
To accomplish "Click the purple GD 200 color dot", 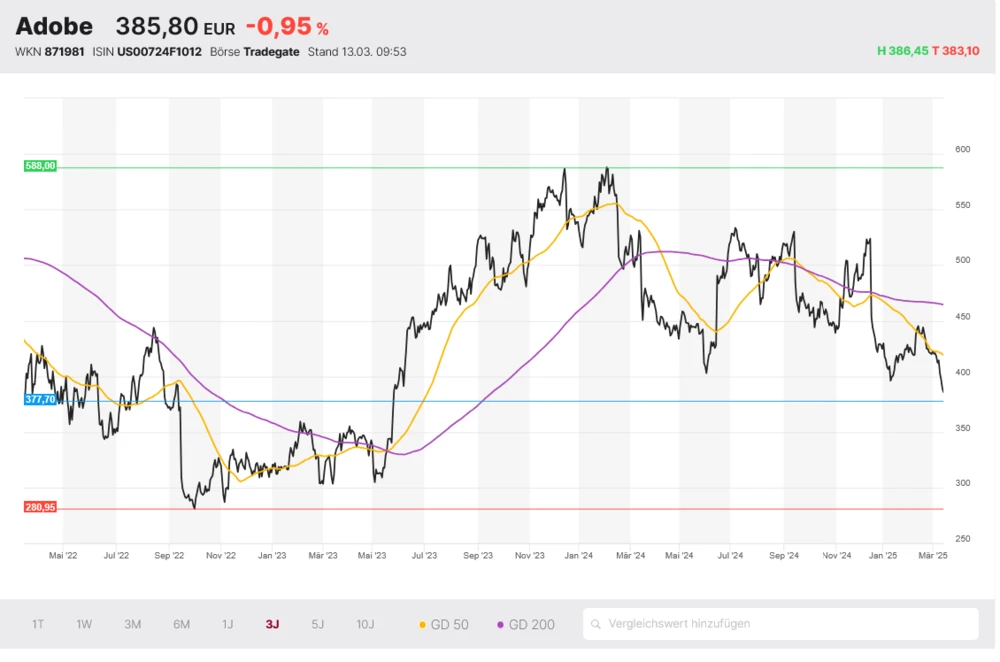I will coord(500,624).
